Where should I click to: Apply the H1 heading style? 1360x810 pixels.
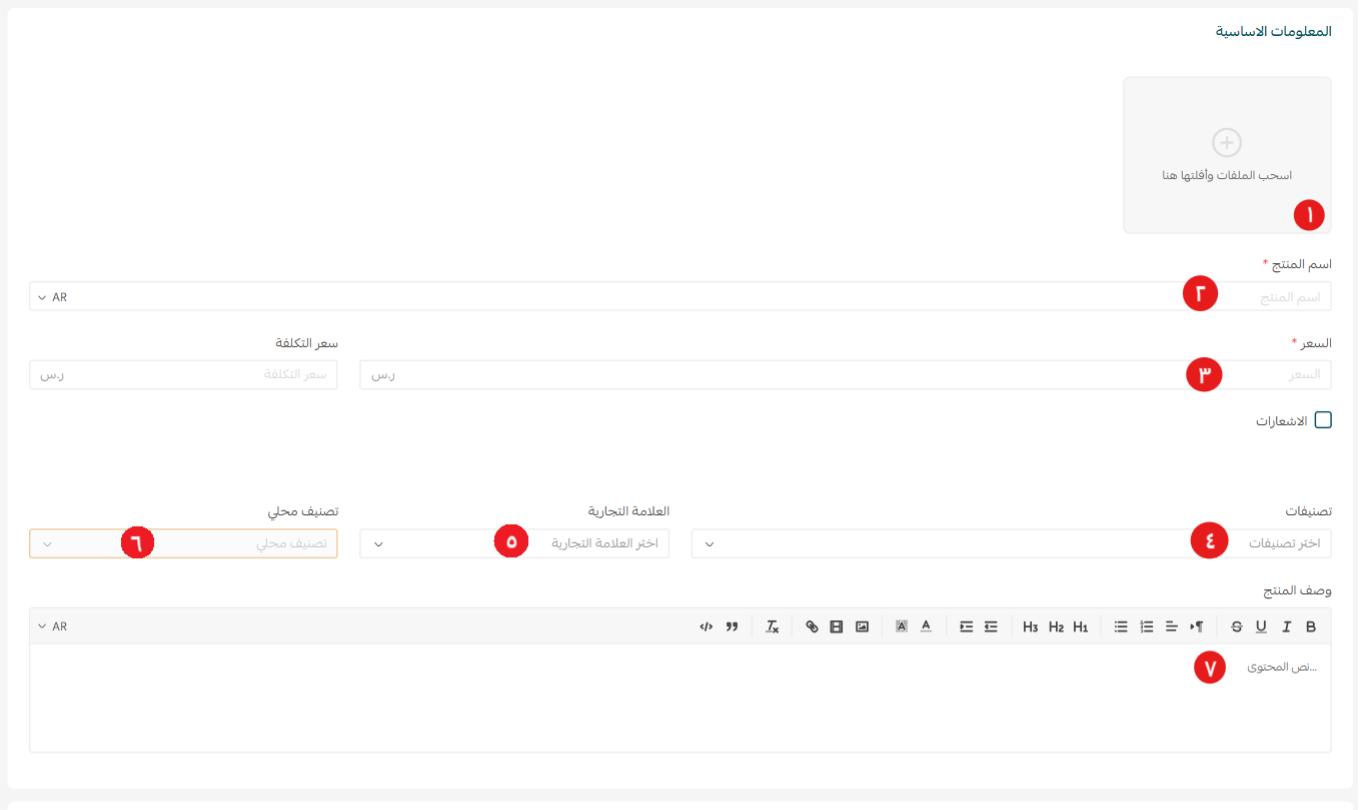point(1080,627)
